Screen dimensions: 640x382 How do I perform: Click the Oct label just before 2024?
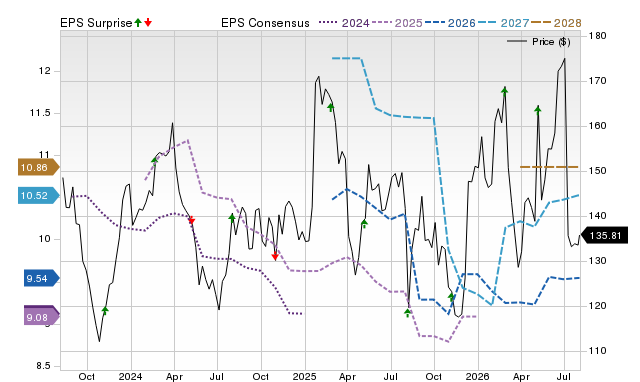(87, 376)
